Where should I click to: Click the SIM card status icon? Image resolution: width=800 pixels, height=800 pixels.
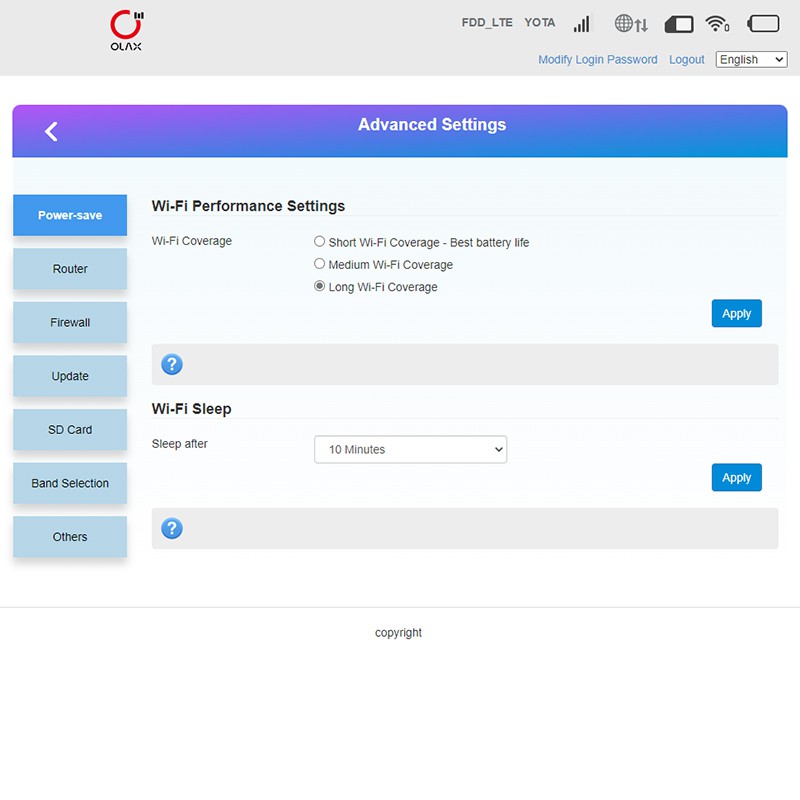click(679, 23)
